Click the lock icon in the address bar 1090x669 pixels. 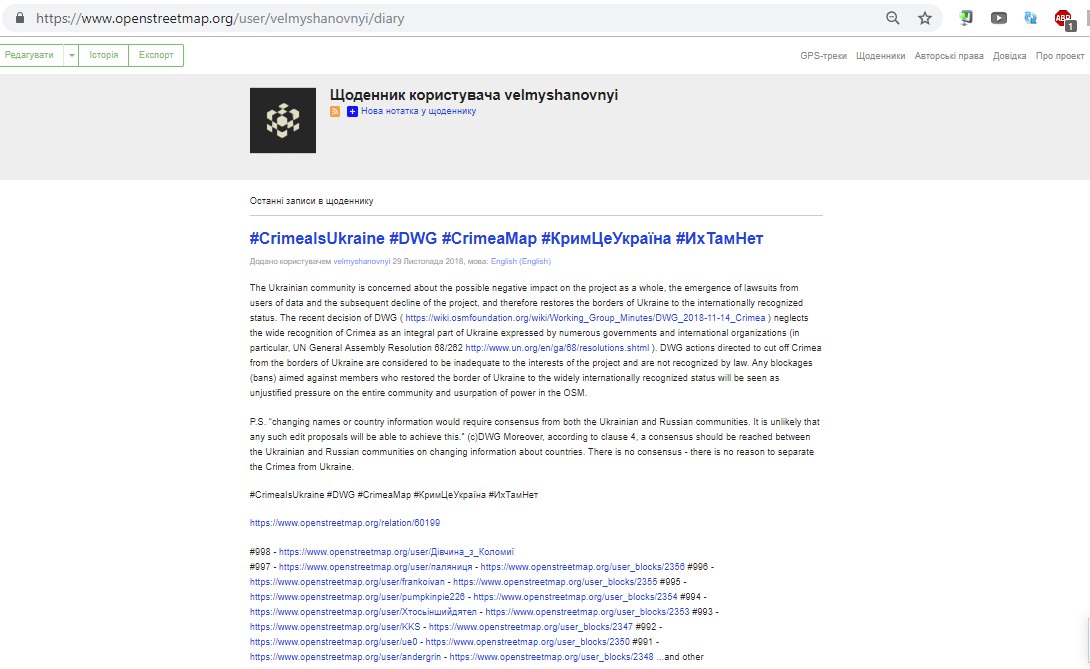point(20,18)
